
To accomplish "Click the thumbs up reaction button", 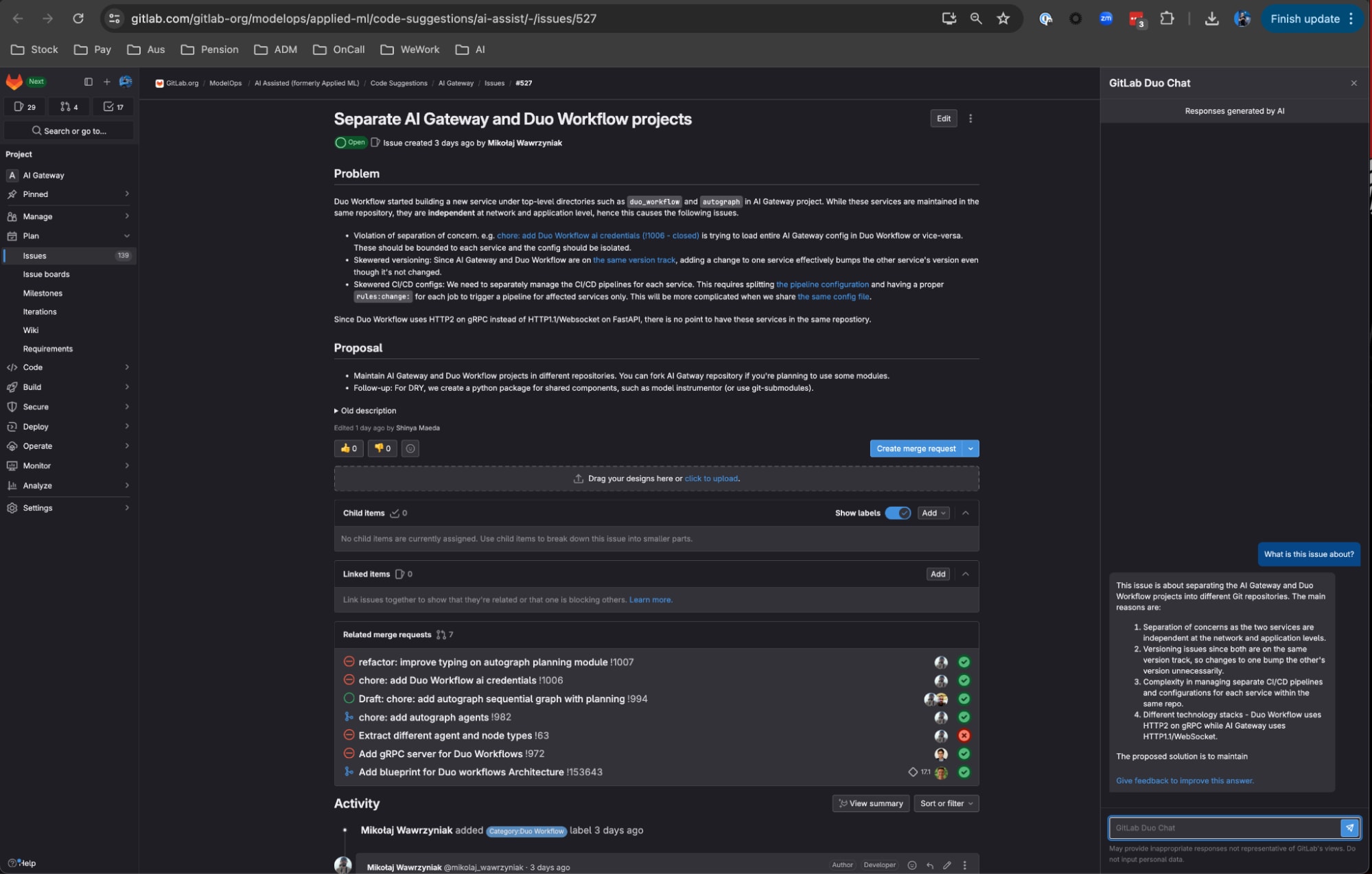I will point(349,448).
